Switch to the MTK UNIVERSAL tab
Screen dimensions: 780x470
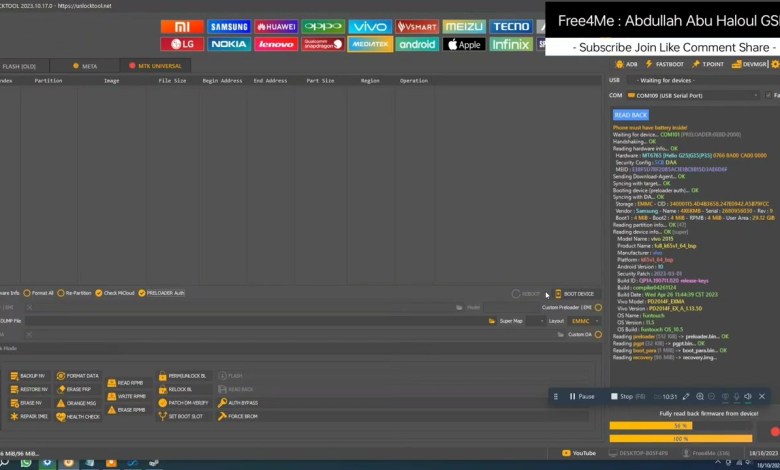[155, 66]
